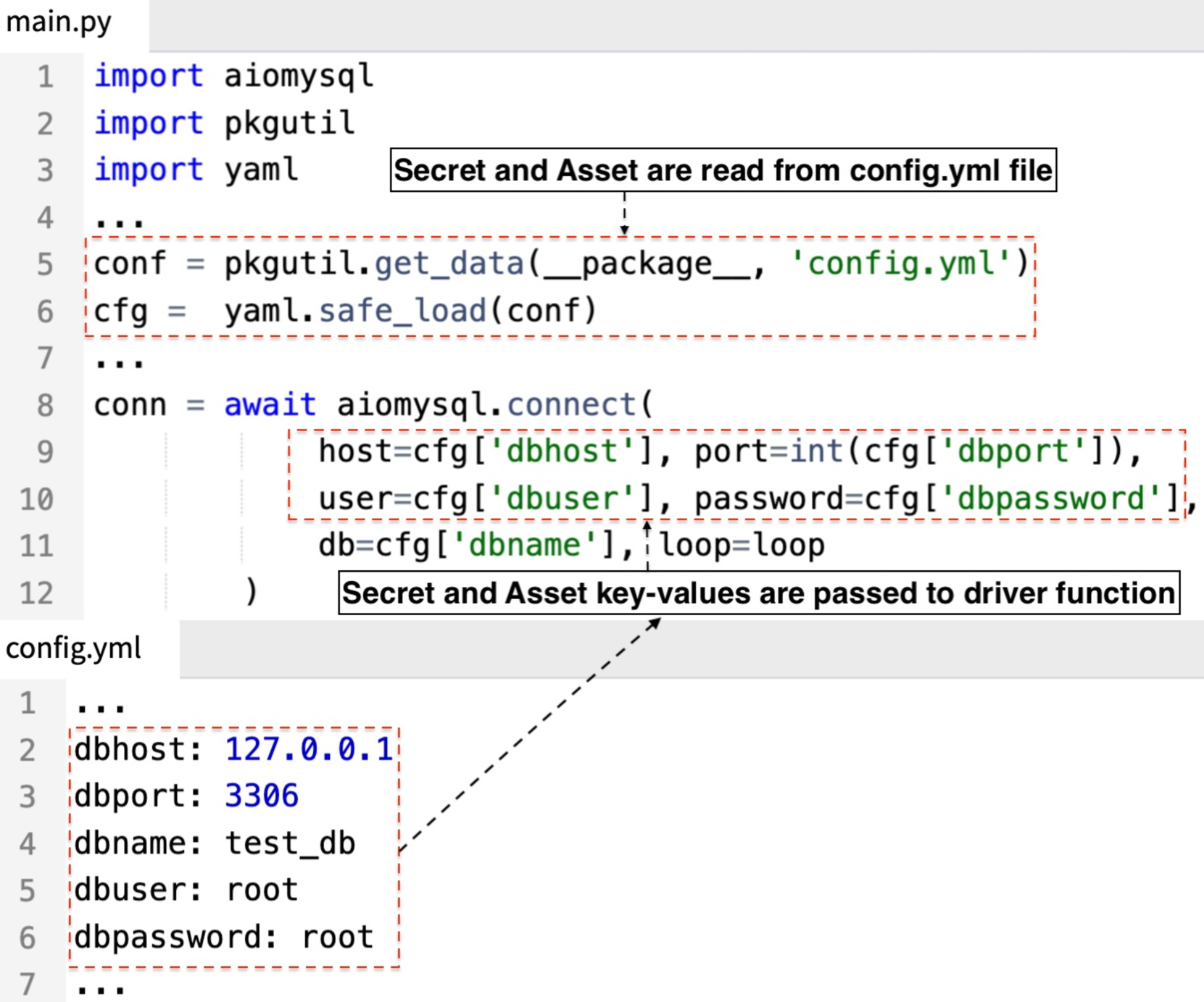Click line number 6 in config.yml gutter
Image resolution: width=1204 pixels, height=1002 pixels.
[x=28, y=938]
